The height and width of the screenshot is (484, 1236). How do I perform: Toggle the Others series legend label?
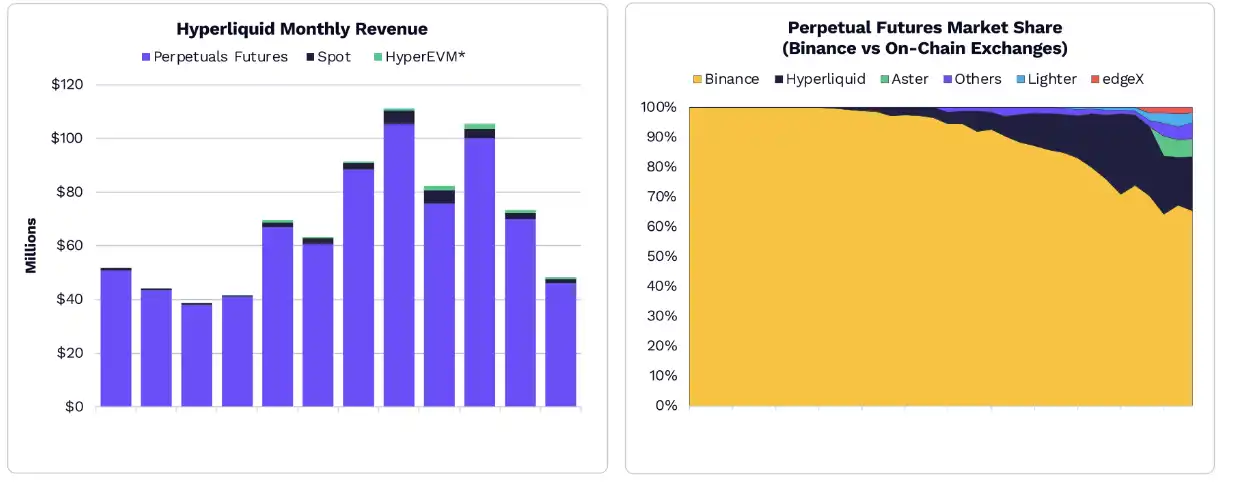pos(977,79)
